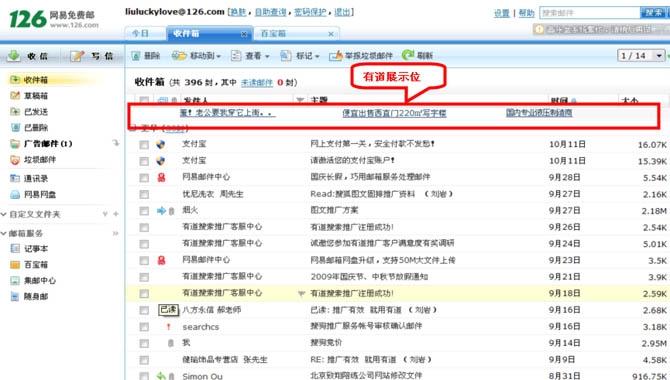This screenshot has width=670, height=380.
Task: Tick checkbox for 网上支付第一关 email
Action: coord(144,145)
